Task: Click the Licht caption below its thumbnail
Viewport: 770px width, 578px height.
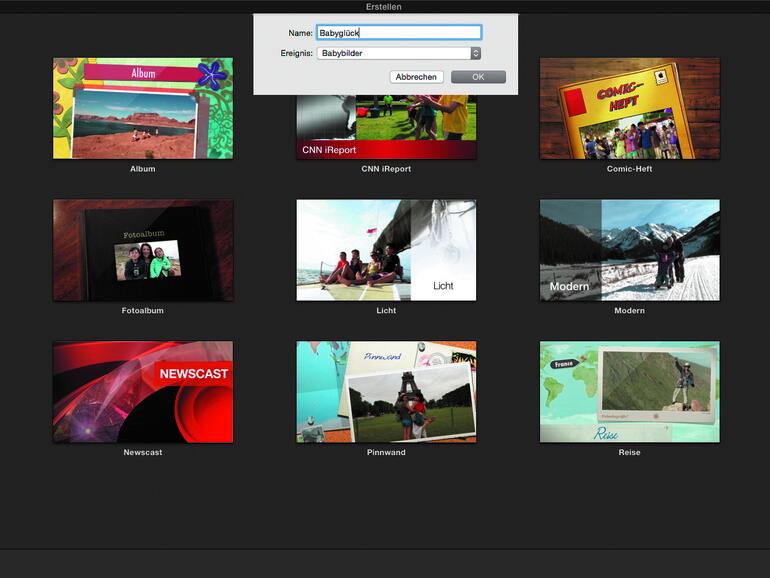Action: (x=386, y=310)
